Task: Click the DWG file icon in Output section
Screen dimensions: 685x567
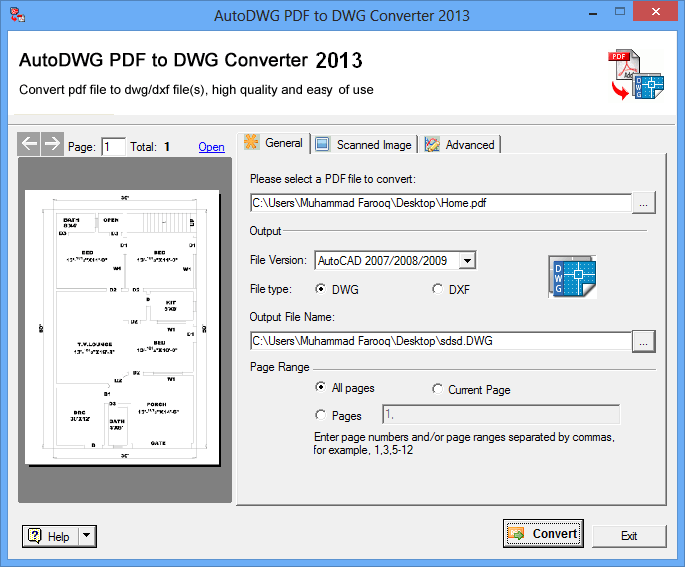Action: tap(572, 277)
